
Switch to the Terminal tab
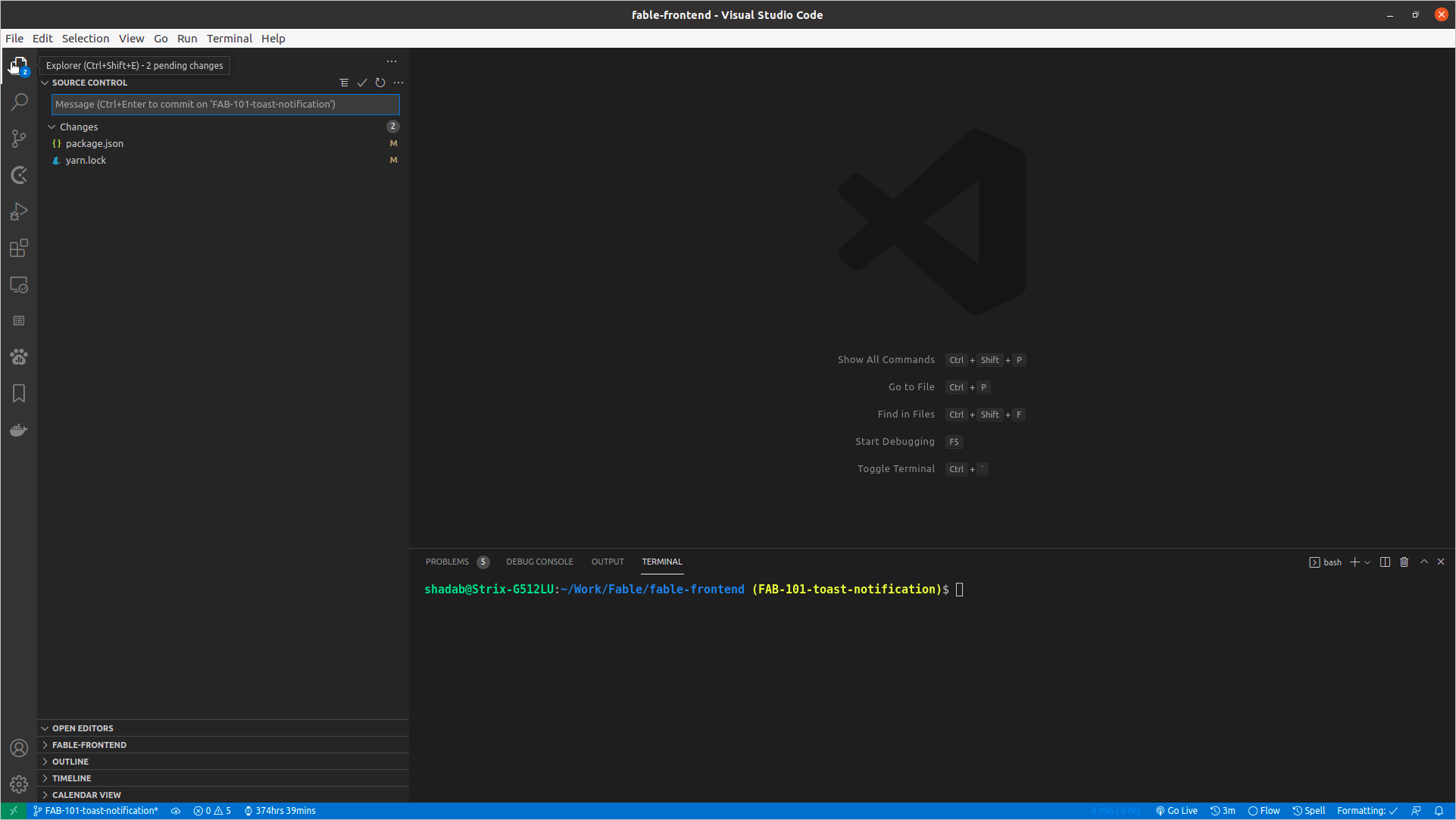(x=662, y=562)
